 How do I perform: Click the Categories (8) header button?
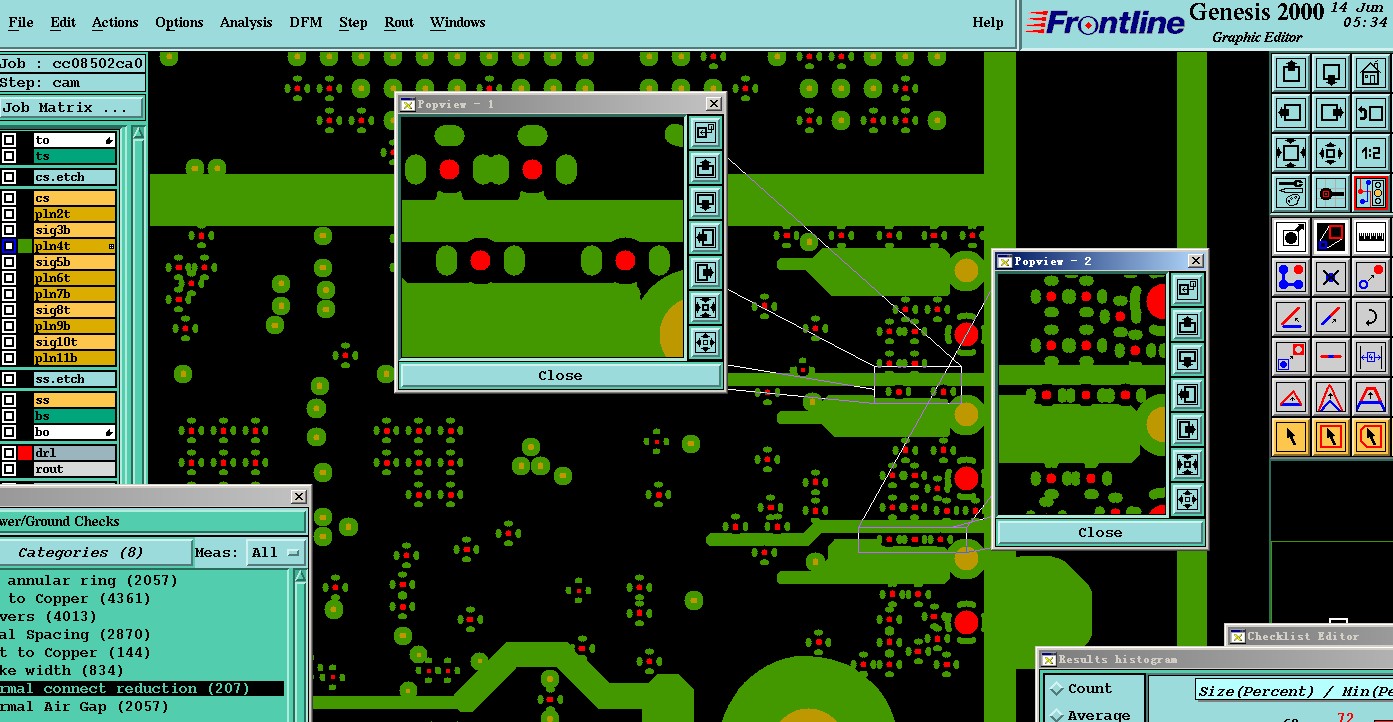pos(95,552)
